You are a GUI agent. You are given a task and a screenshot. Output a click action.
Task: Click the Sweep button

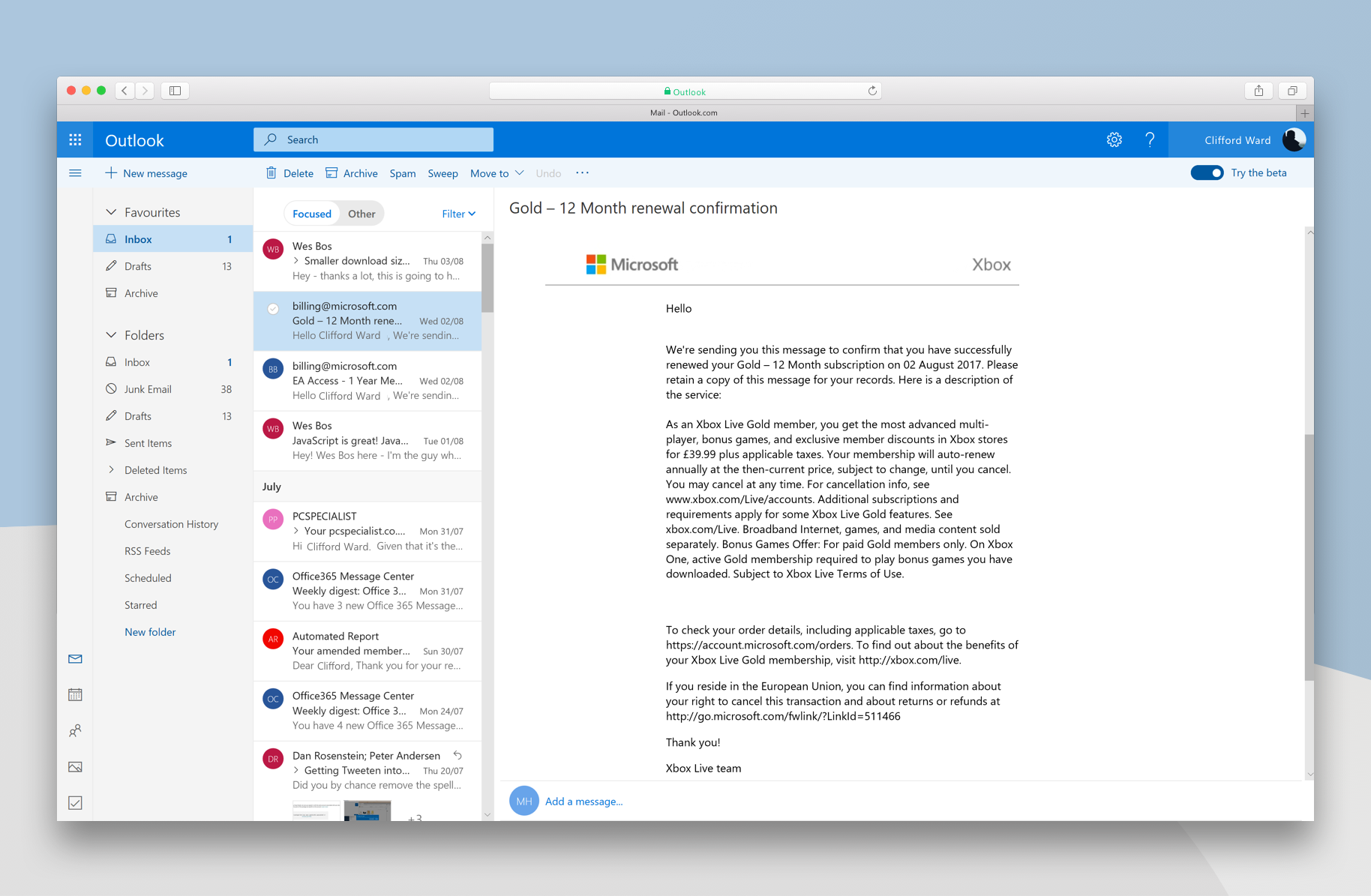(x=442, y=173)
